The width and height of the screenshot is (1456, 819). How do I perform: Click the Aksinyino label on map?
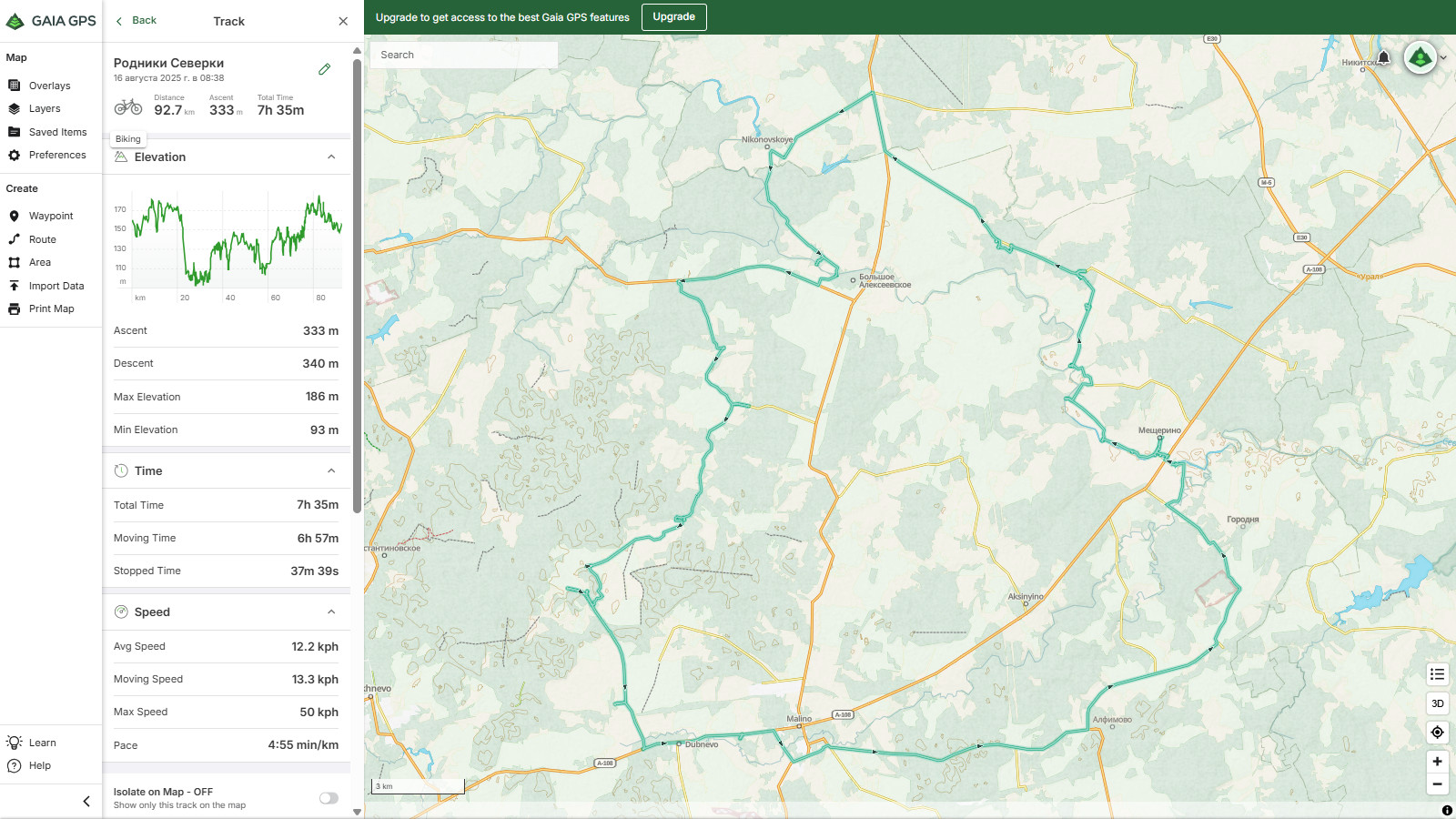click(1026, 597)
